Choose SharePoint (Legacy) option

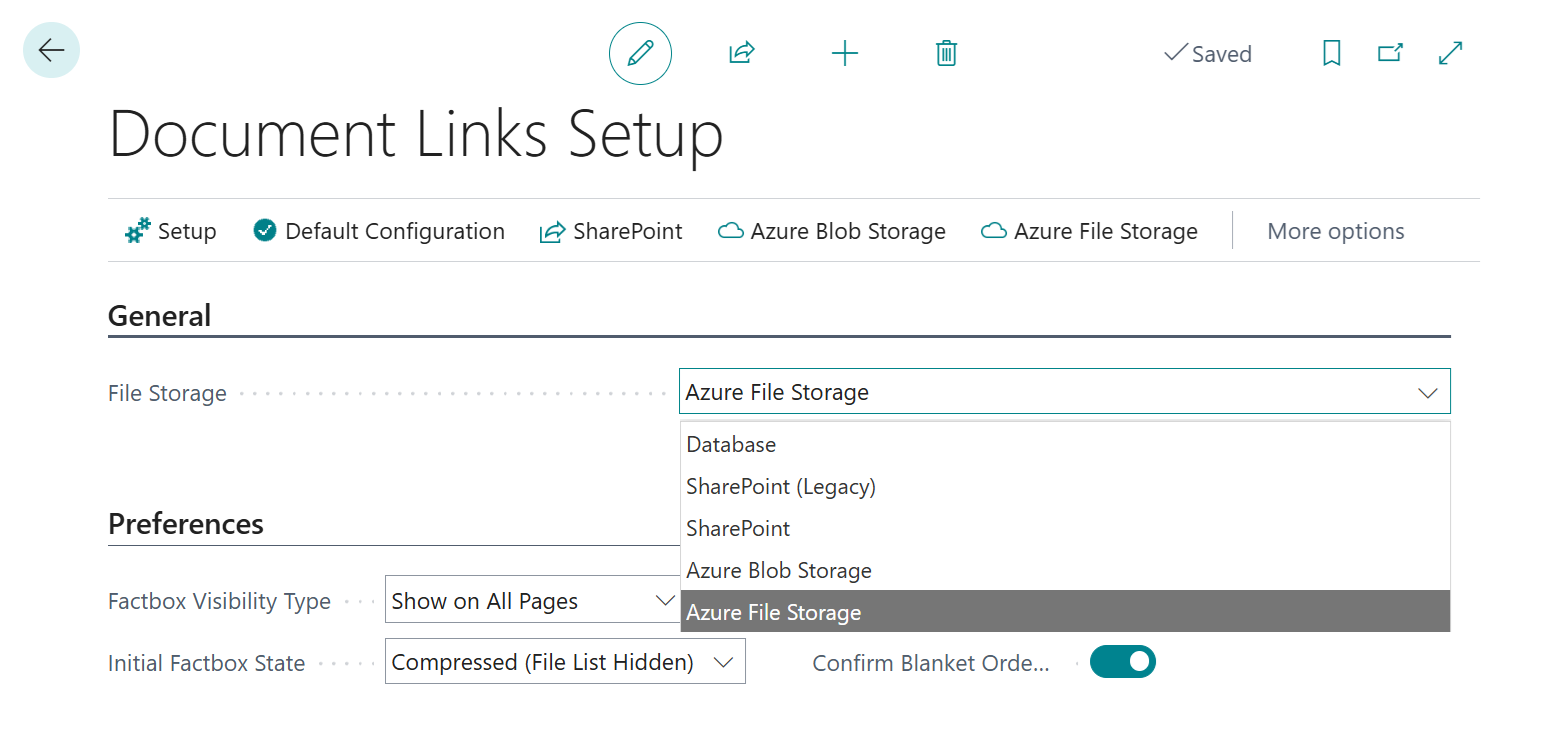(781, 487)
